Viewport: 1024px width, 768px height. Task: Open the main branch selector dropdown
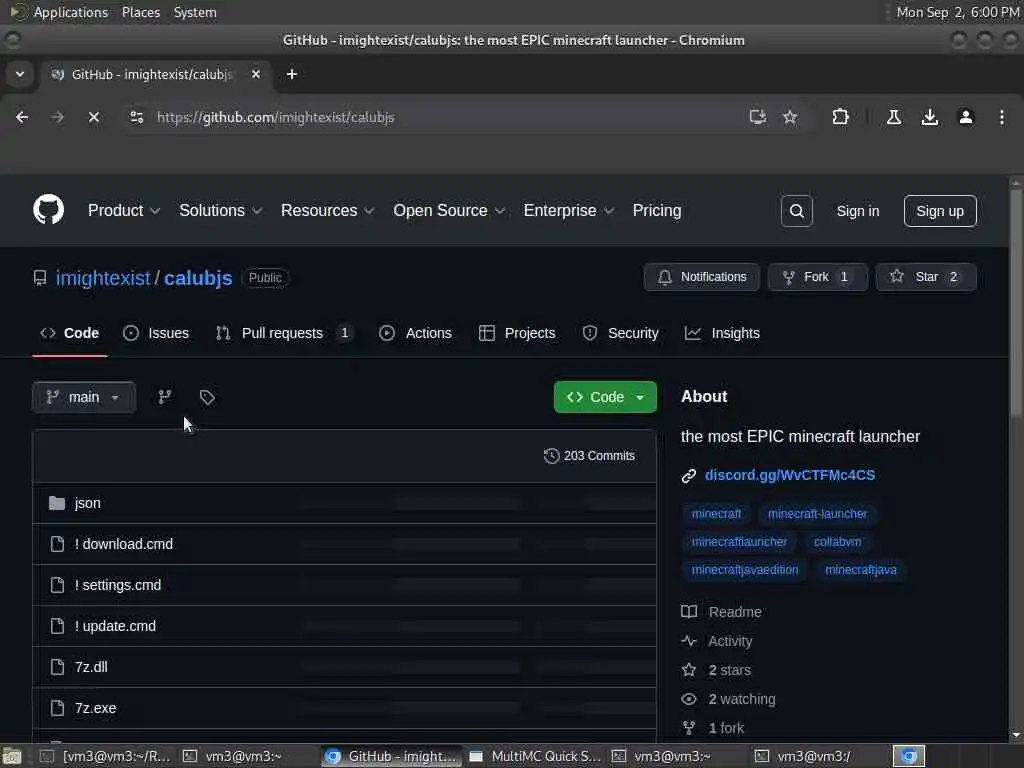[84, 397]
